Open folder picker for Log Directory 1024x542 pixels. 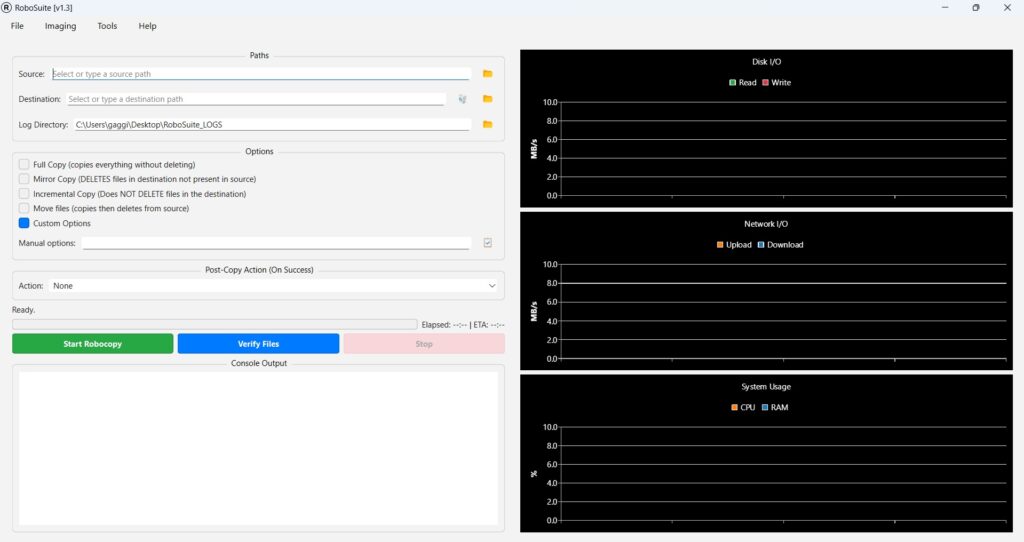click(x=488, y=125)
